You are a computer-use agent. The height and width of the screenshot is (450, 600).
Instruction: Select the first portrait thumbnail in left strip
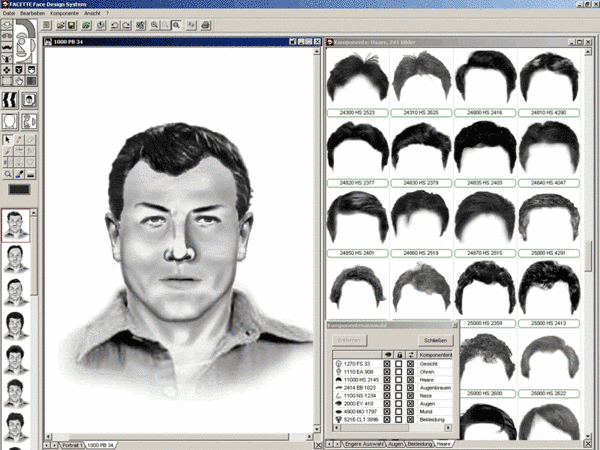[x=17, y=225]
